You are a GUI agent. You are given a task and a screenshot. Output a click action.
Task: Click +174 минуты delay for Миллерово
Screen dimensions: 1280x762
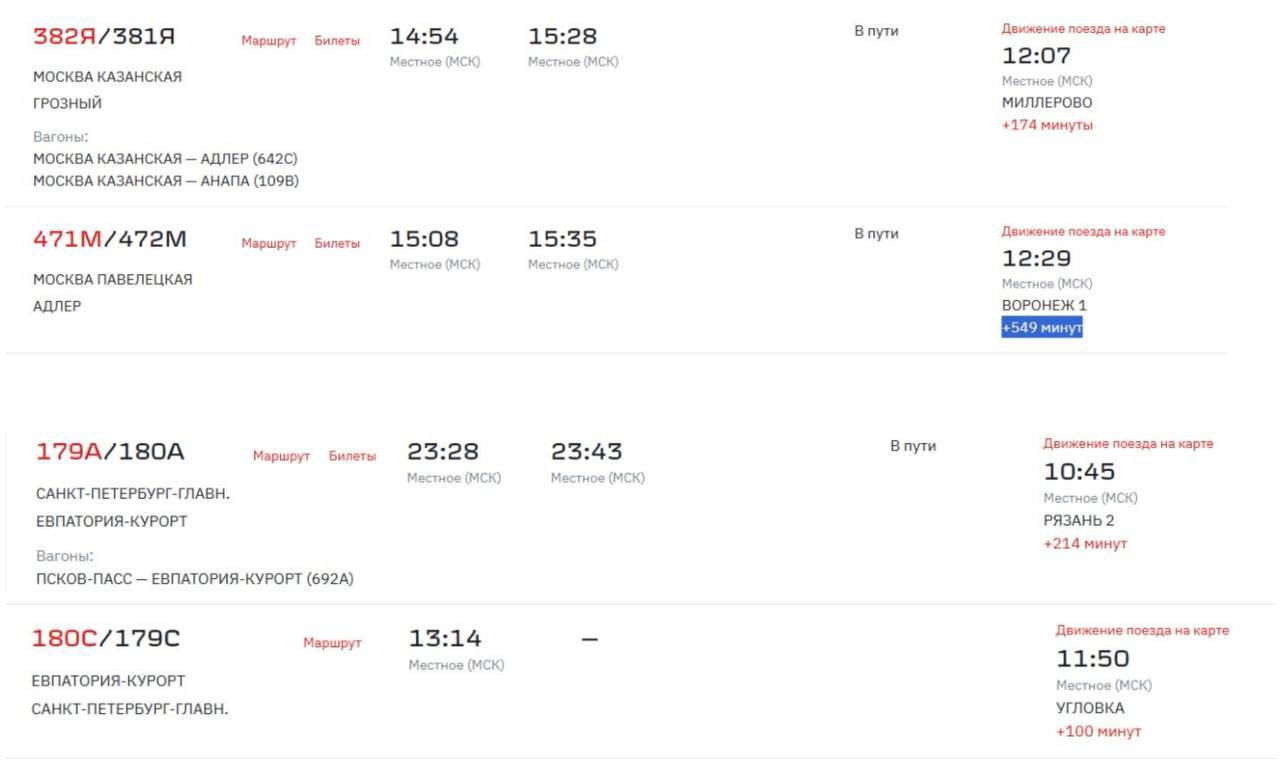[x=1047, y=125]
